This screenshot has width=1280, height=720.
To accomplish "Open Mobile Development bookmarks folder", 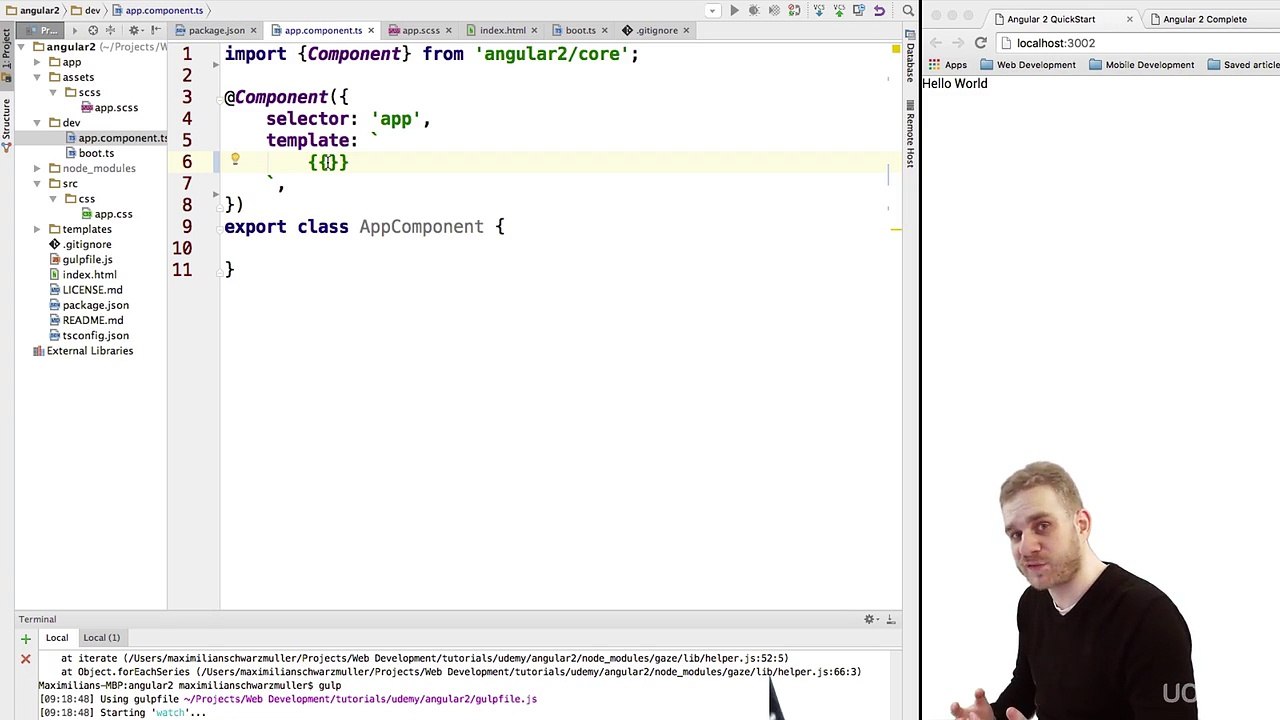I will point(1141,65).
